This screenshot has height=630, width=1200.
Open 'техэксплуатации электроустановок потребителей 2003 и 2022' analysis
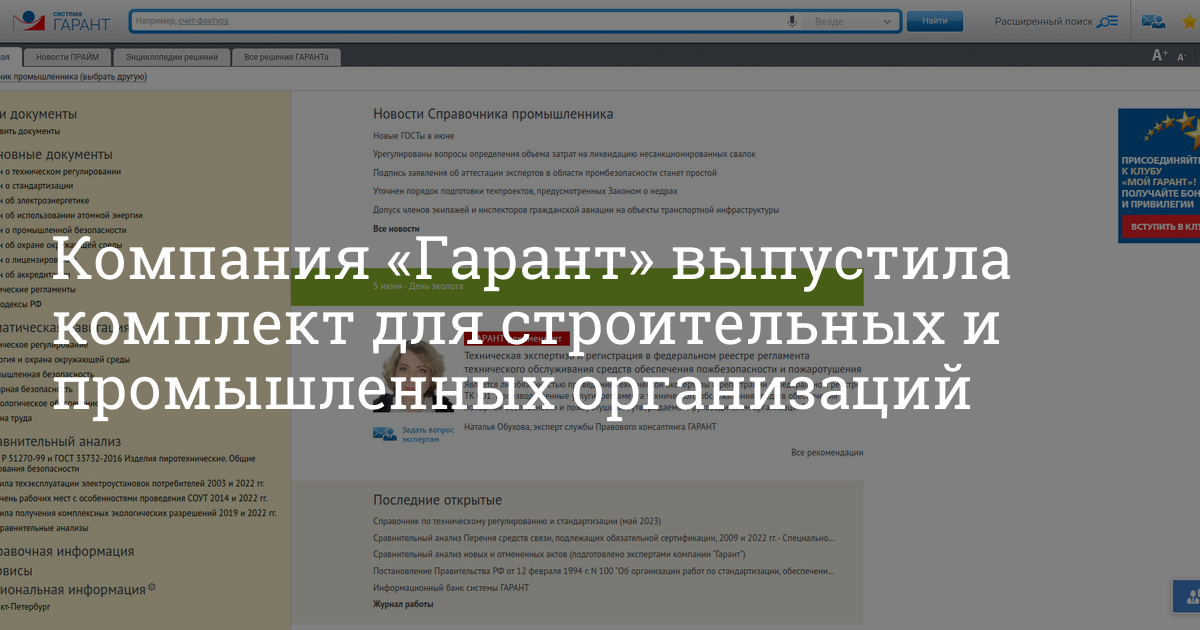[134, 483]
